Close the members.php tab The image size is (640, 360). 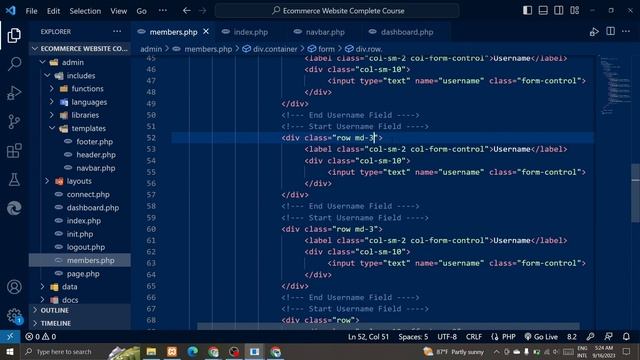click(x=206, y=31)
